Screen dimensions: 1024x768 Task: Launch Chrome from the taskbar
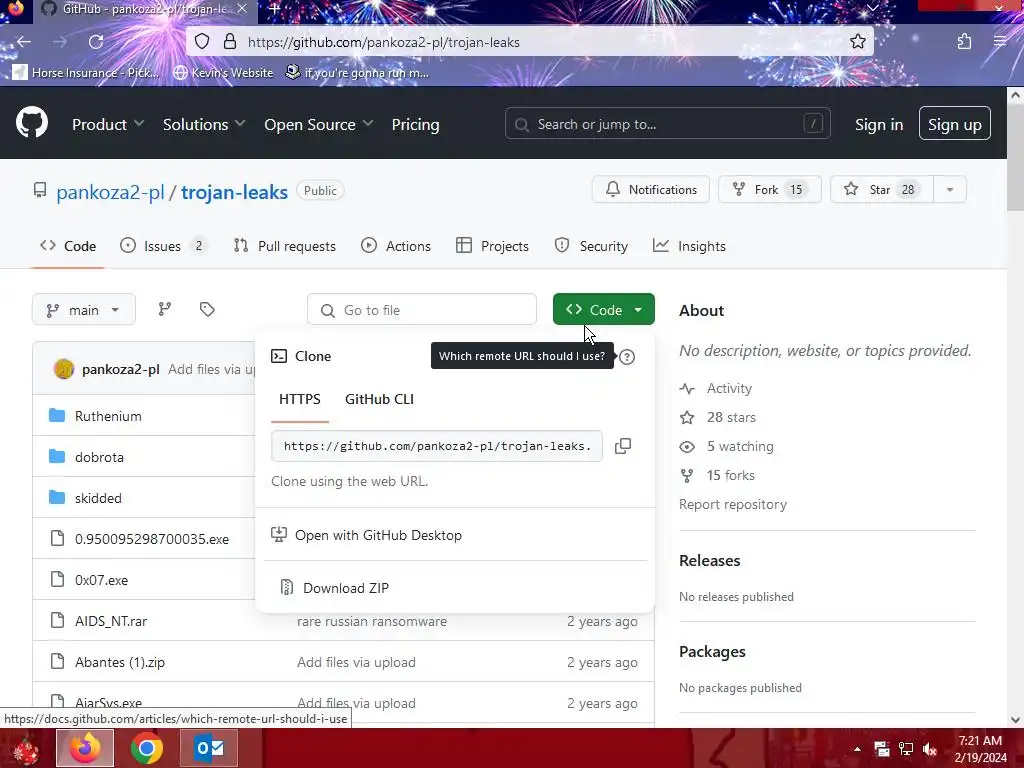point(146,748)
